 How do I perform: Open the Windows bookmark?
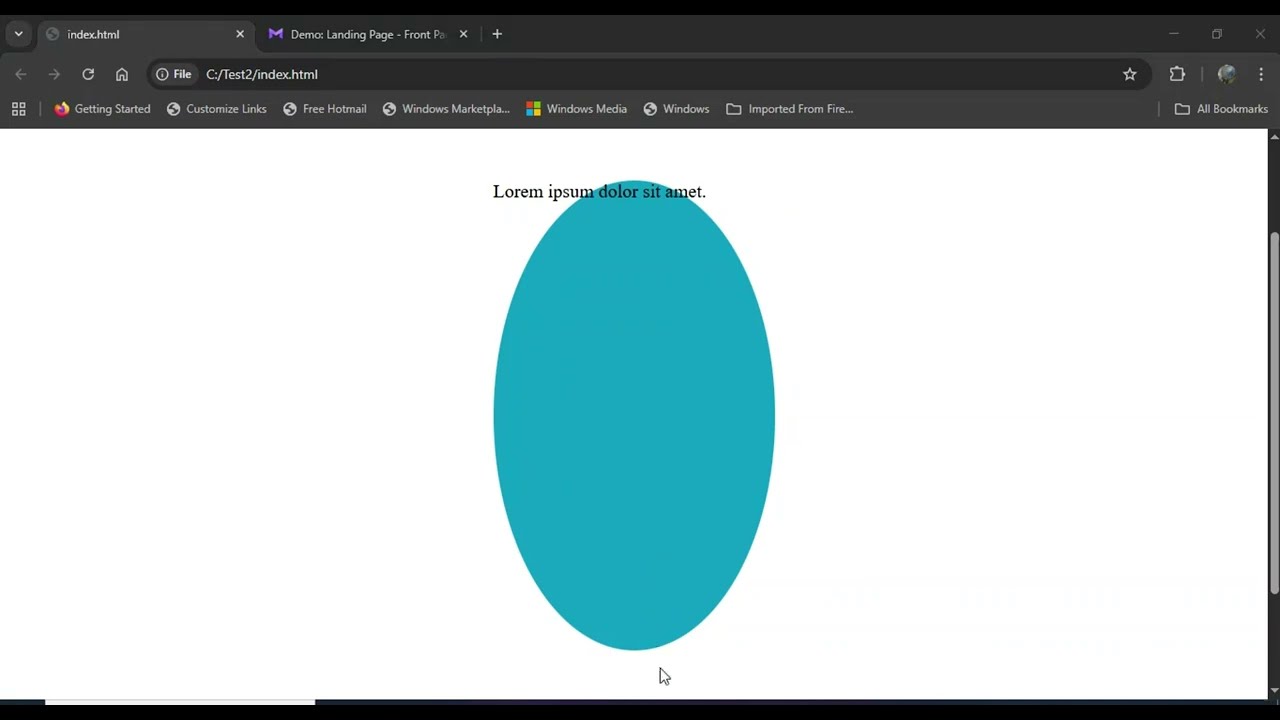point(676,109)
